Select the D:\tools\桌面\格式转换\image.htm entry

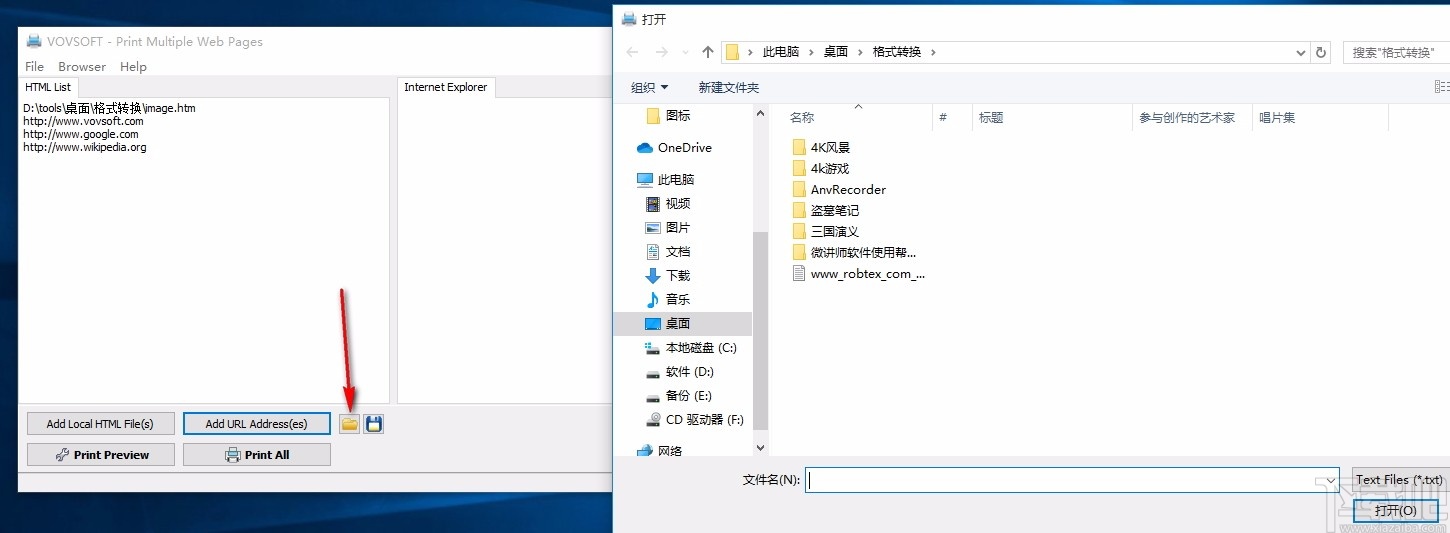pyautogui.click(x=109, y=108)
